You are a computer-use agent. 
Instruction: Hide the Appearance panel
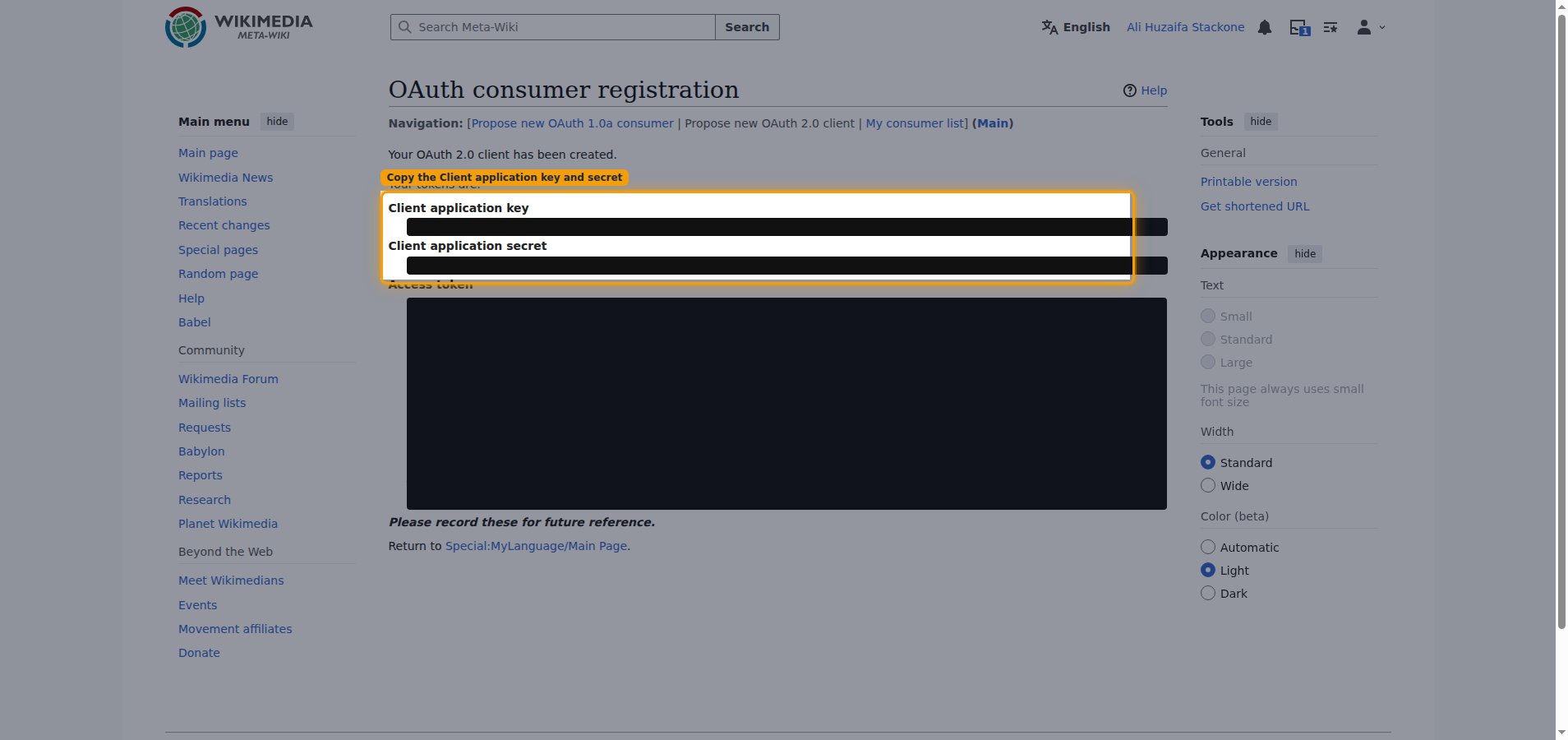pyautogui.click(x=1305, y=254)
